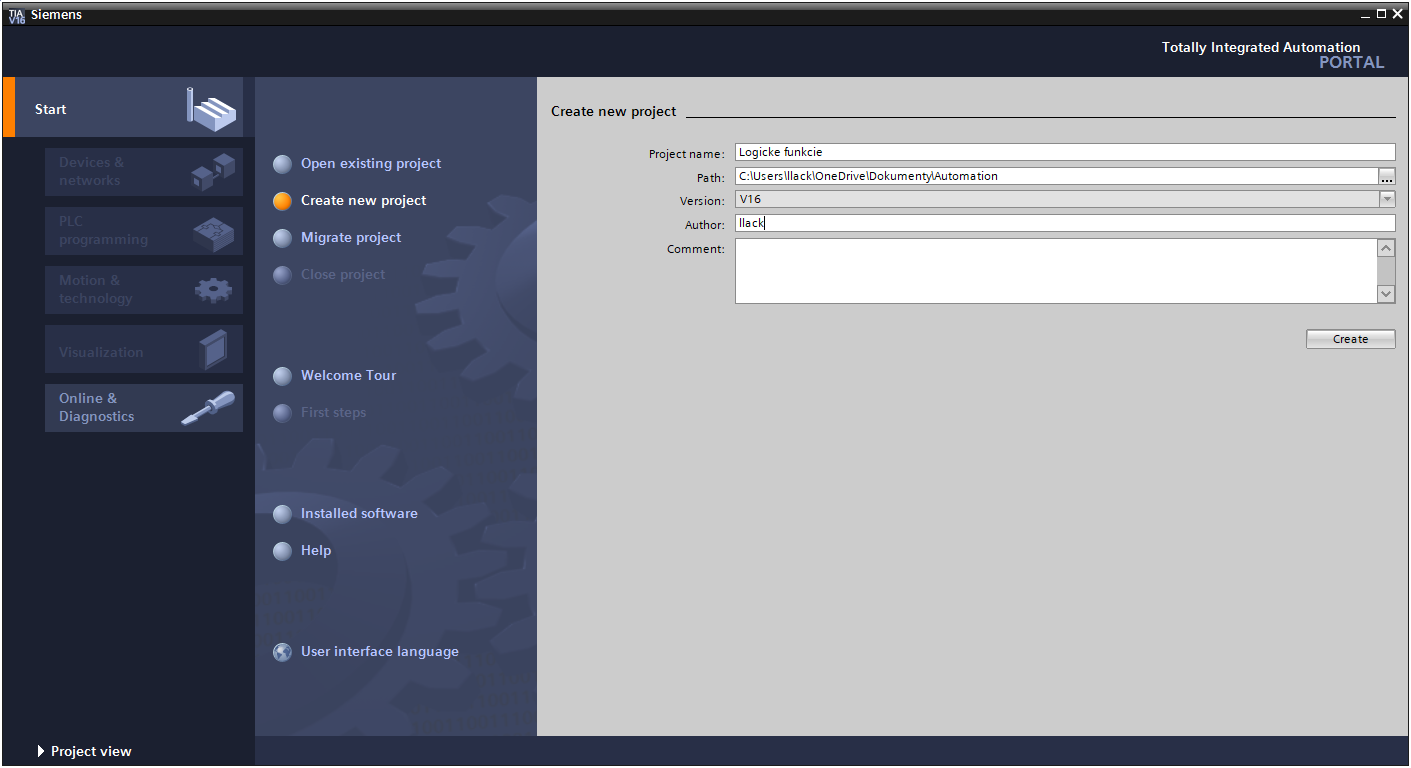Click the Start portal factory icon

coord(212,108)
